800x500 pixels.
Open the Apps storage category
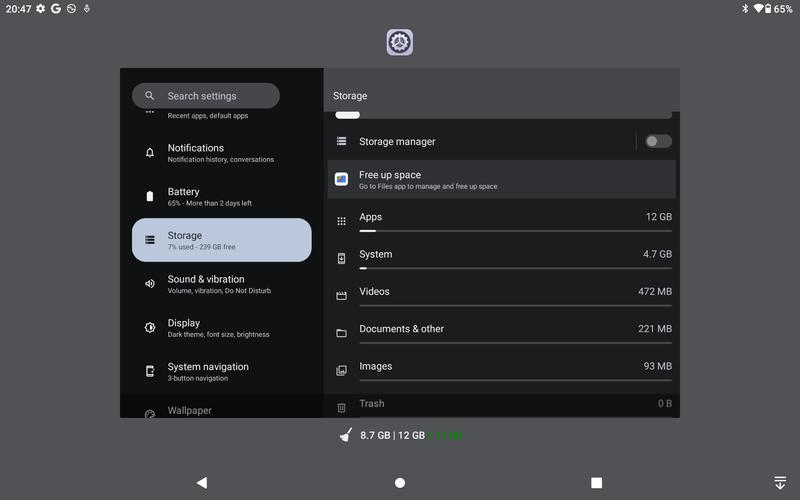(x=502, y=221)
